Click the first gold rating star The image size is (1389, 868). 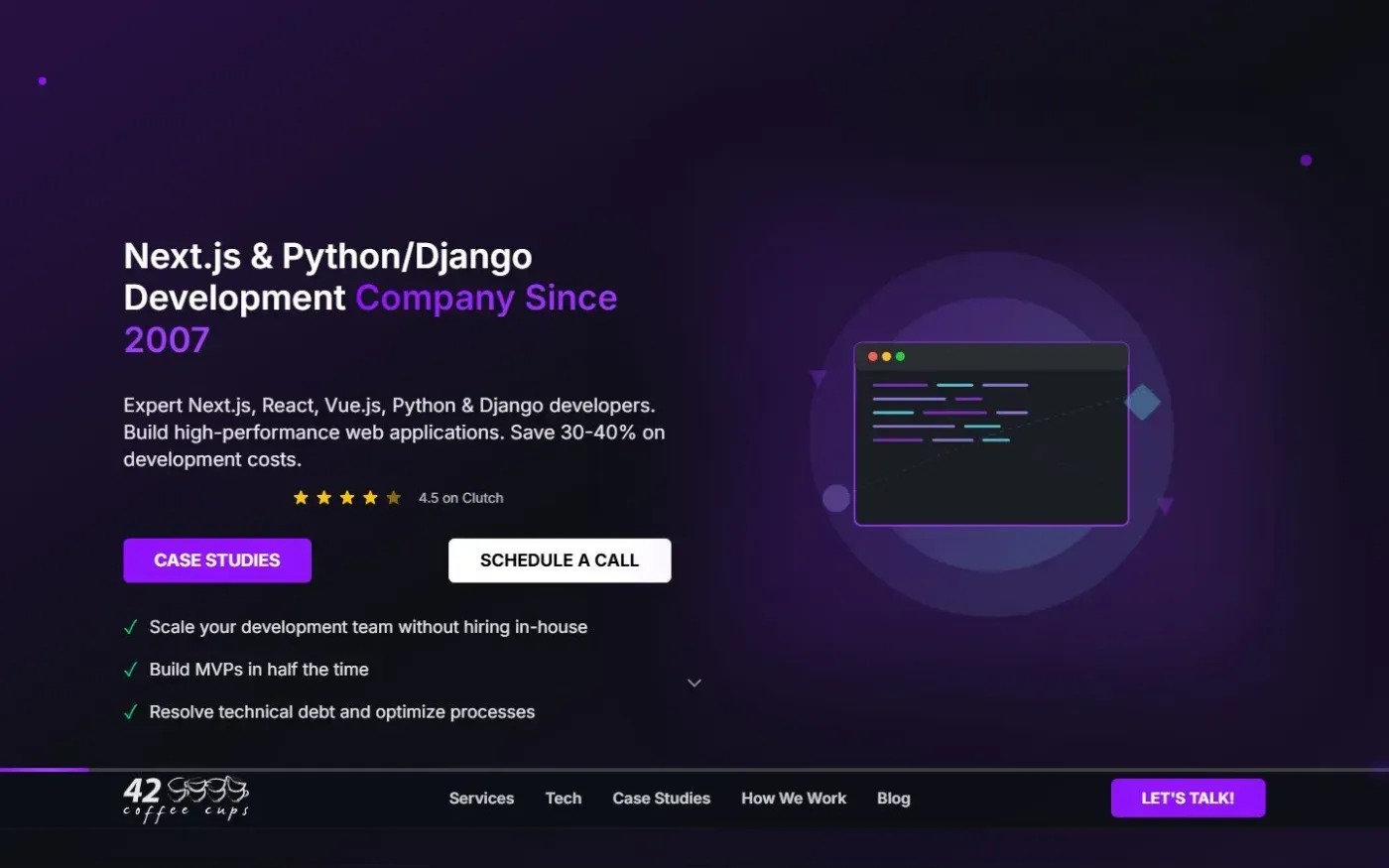click(301, 497)
